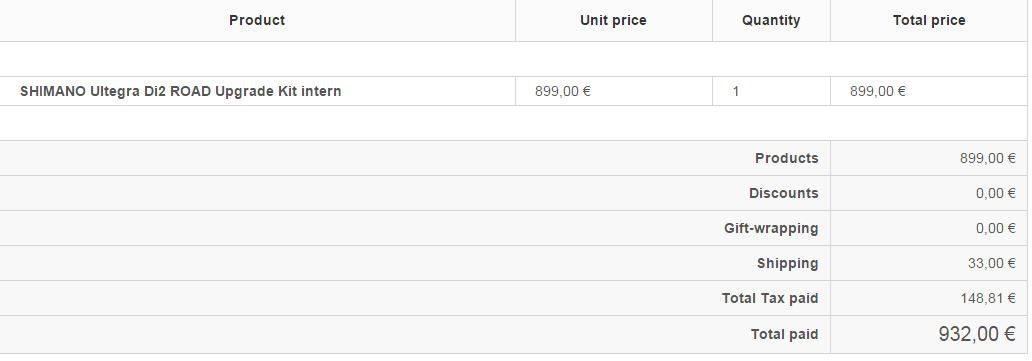Click the Total paid label
1032x361 pixels.
[784, 335]
